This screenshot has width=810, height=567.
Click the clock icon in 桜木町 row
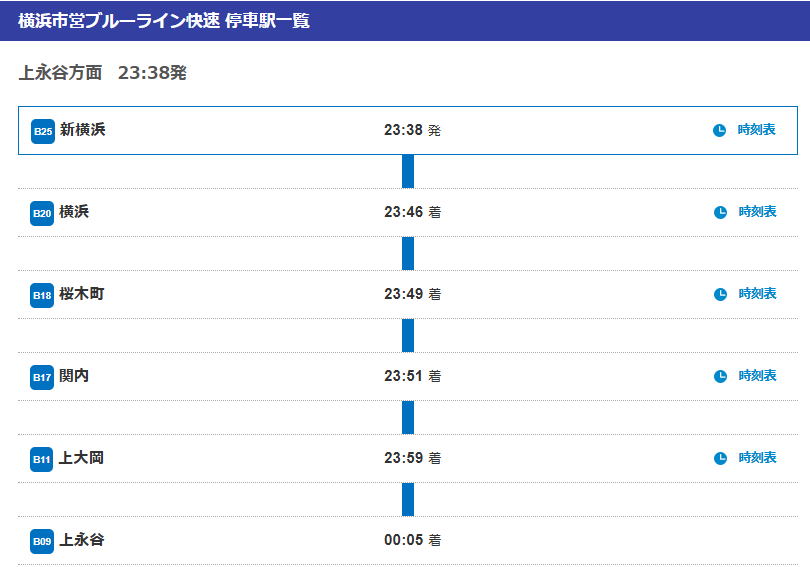pos(720,294)
